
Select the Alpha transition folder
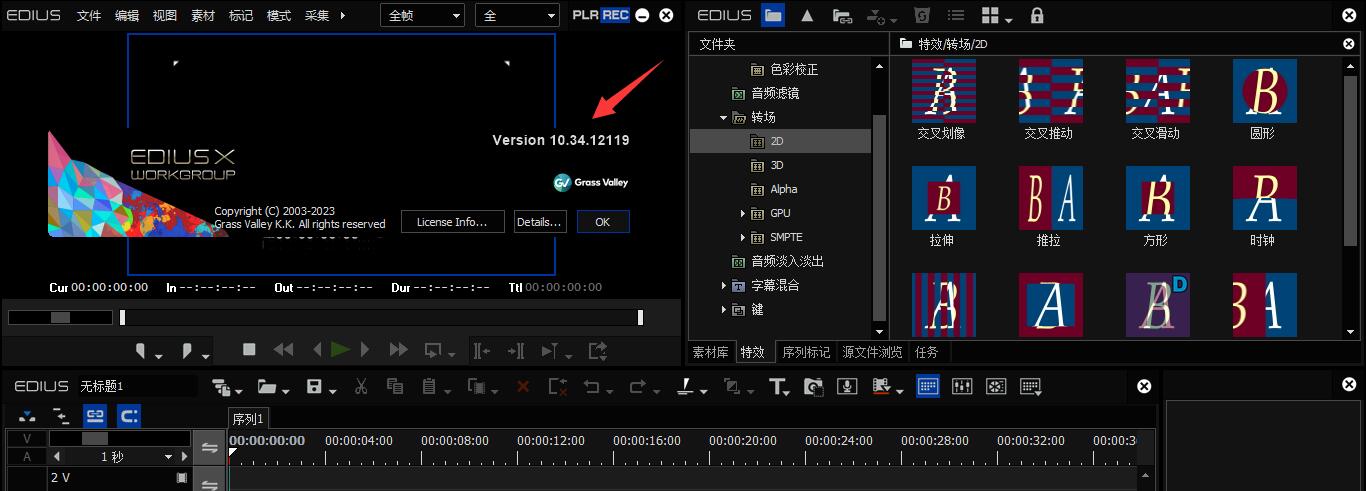click(784, 189)
